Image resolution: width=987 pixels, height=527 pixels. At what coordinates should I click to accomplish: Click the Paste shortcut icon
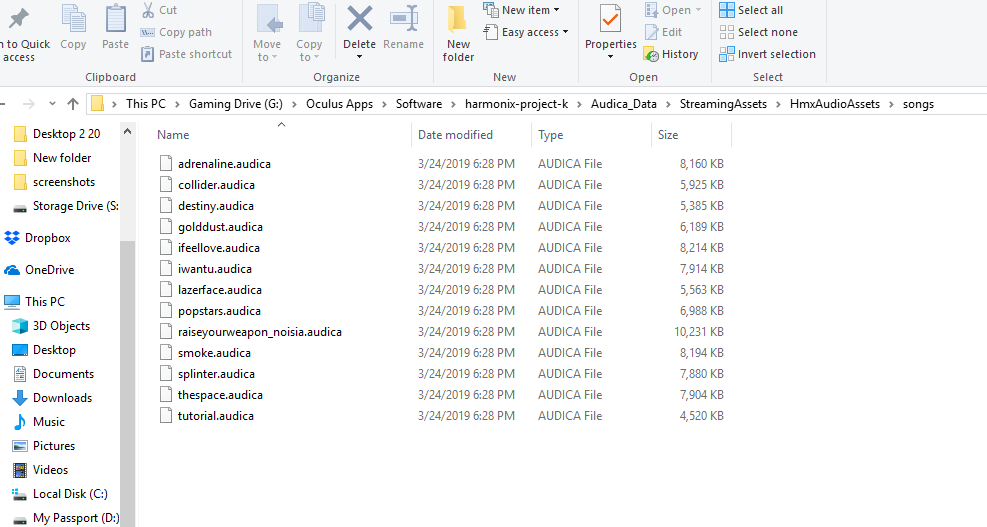click(147, 54)
